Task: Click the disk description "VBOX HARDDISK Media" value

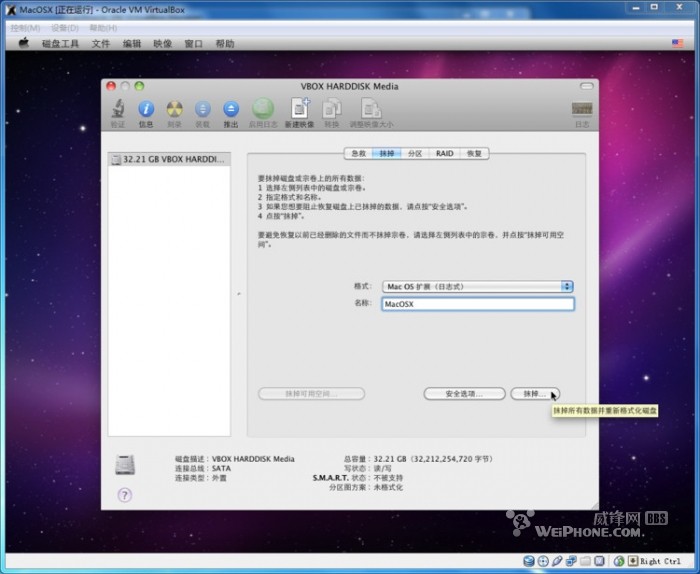Action: (x=253, y=459)
